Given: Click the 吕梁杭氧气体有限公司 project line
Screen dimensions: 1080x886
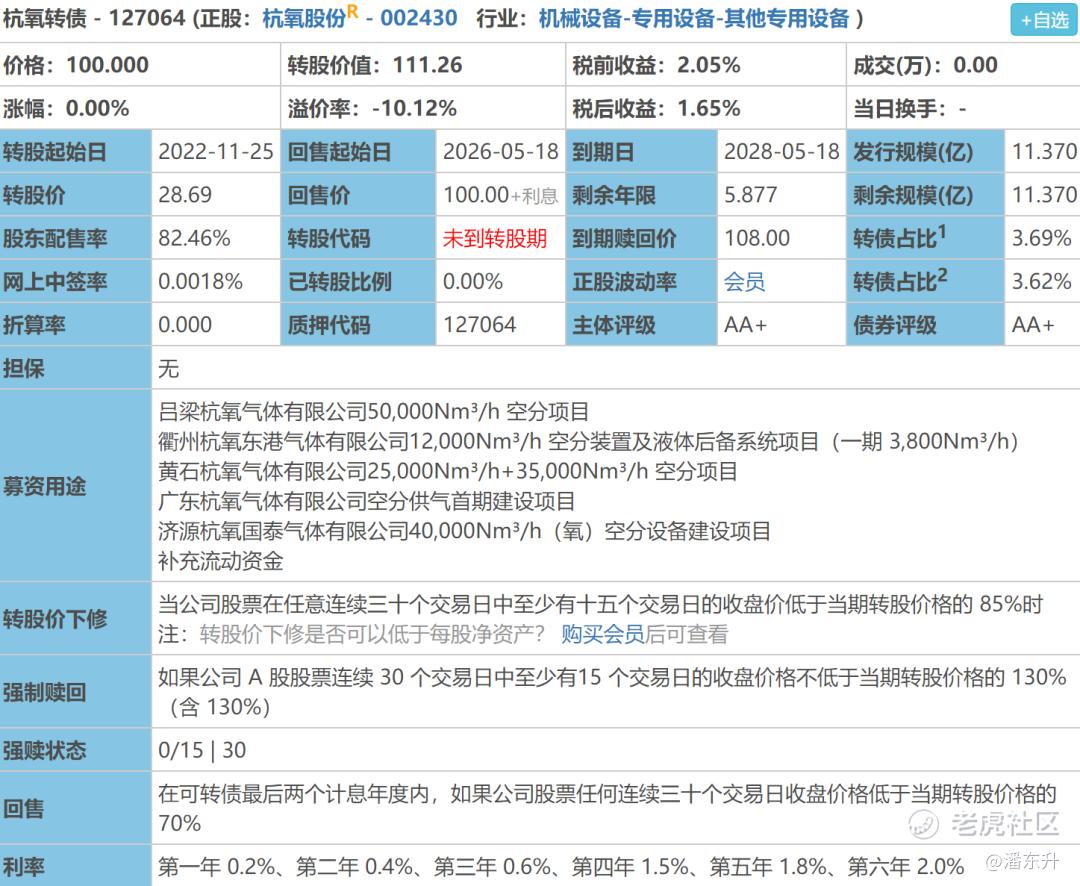Looking at the screenshot, I should pyautogui.click(x=373, y=412).
